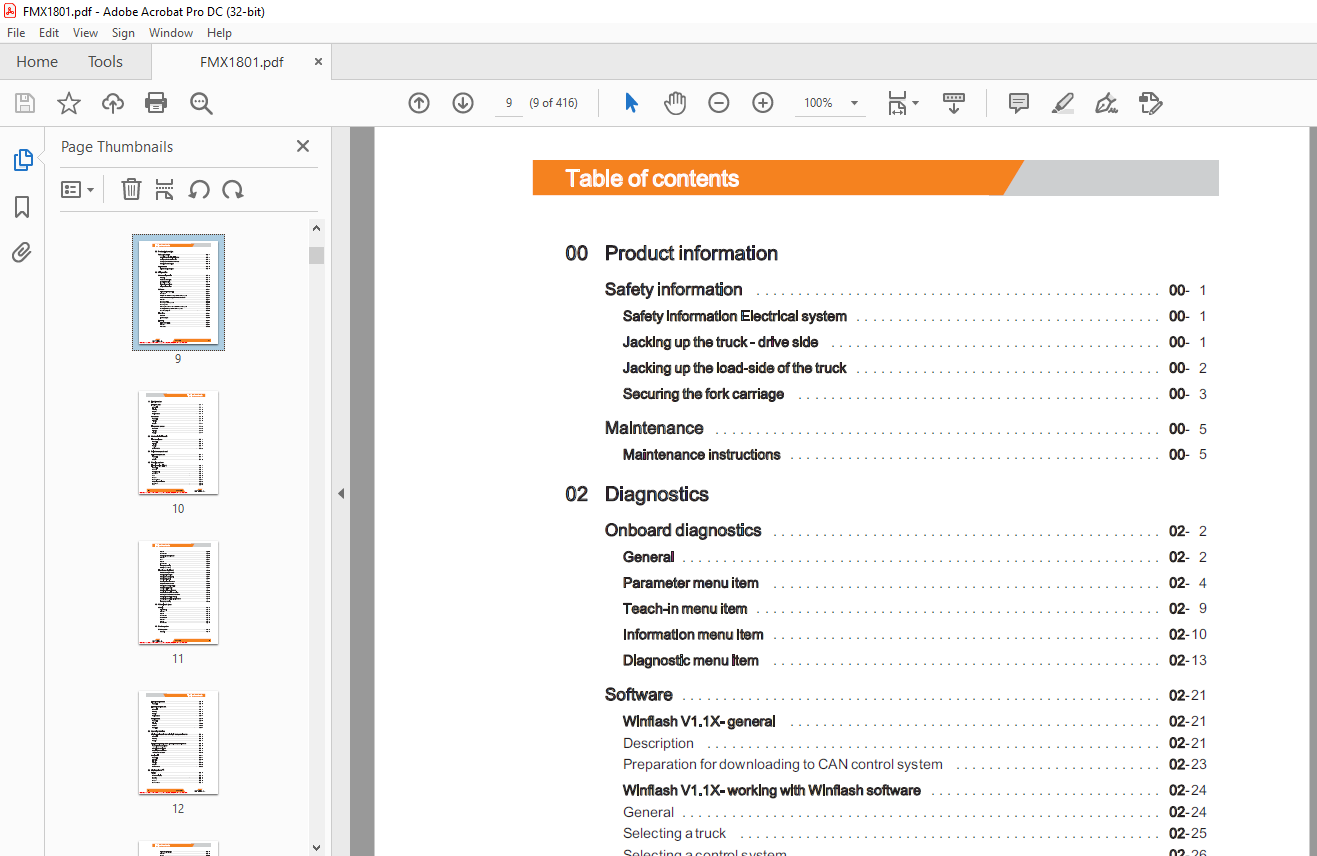Switch to the Home tab

pyautogui.click(x=37, y=62)
